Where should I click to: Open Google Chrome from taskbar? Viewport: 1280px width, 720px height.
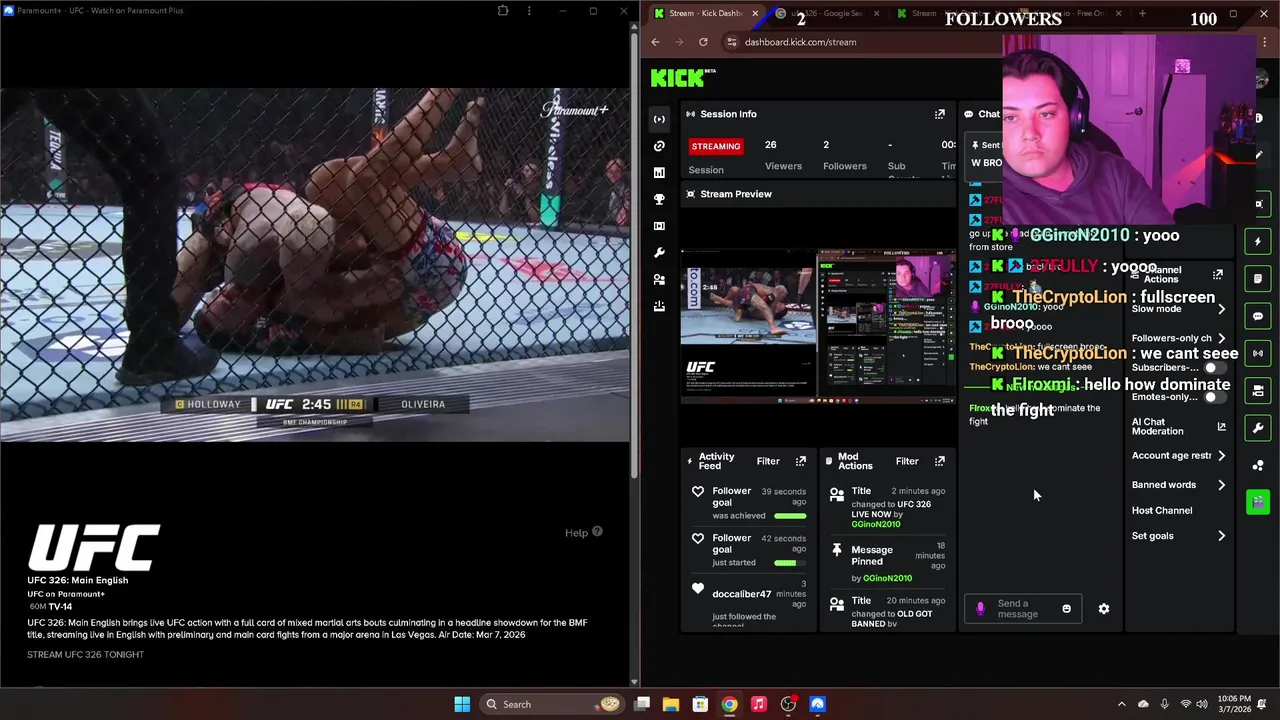730,704
